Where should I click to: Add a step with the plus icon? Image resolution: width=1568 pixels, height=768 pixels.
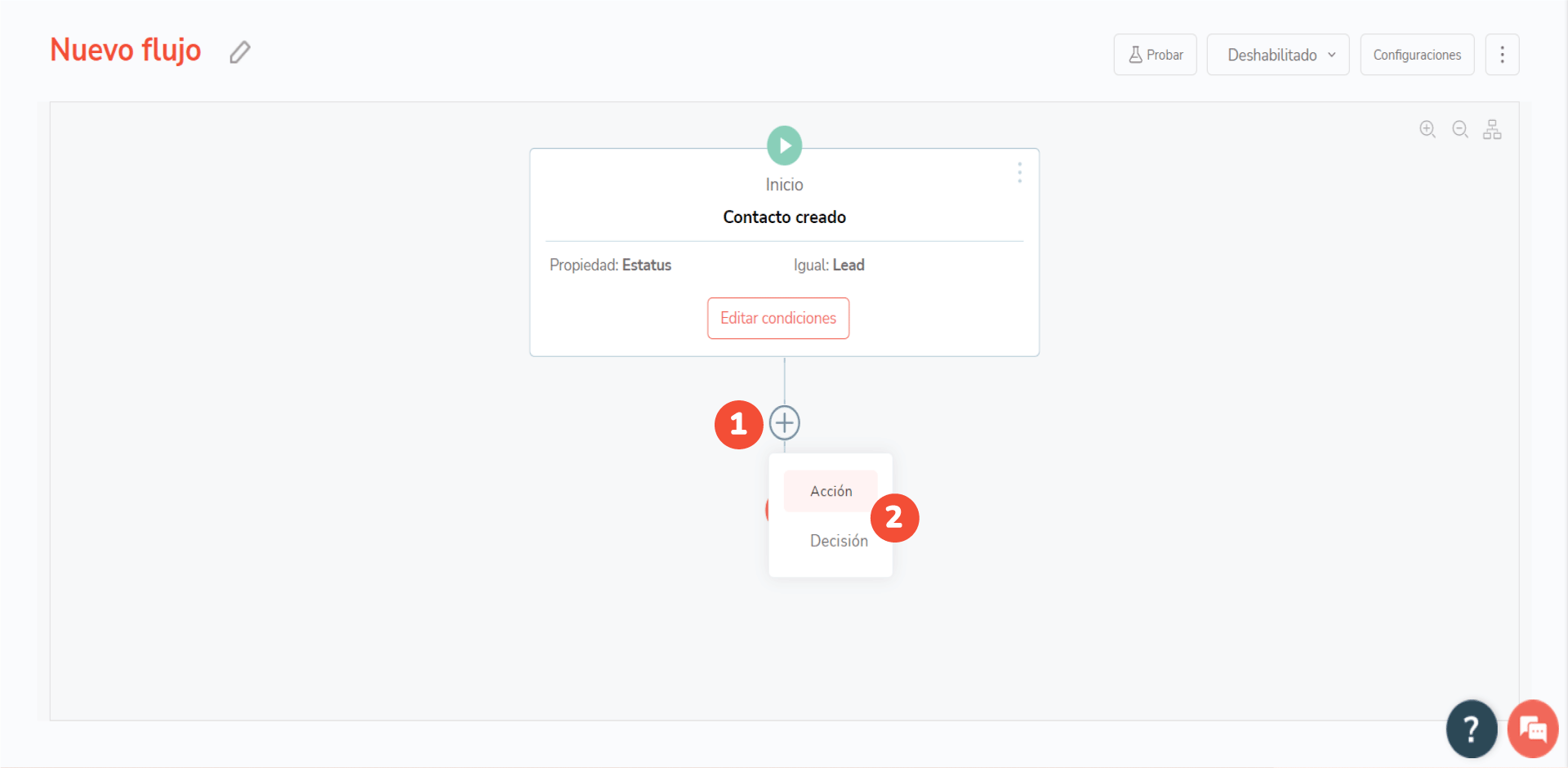tap(784, 422)
